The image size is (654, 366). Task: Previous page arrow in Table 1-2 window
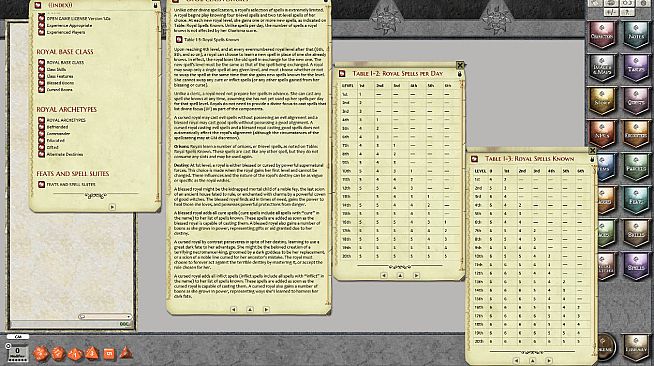(x=384, y=275)
